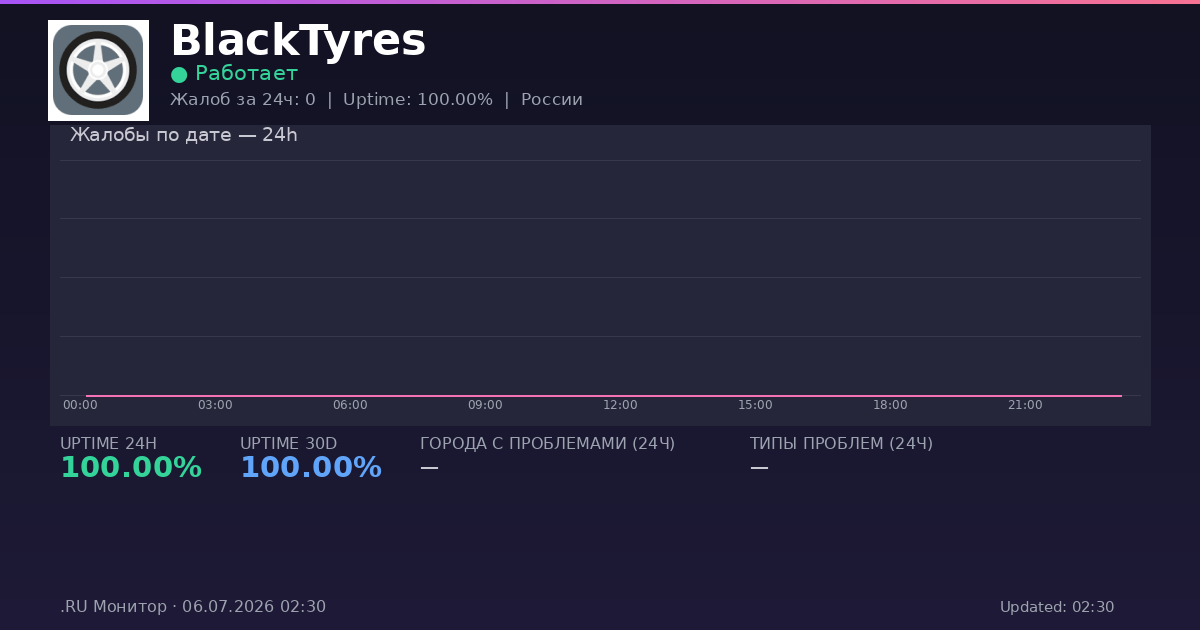
Task: Click the chart title Жалобы по дате — 24h
Action: [184, 135]
